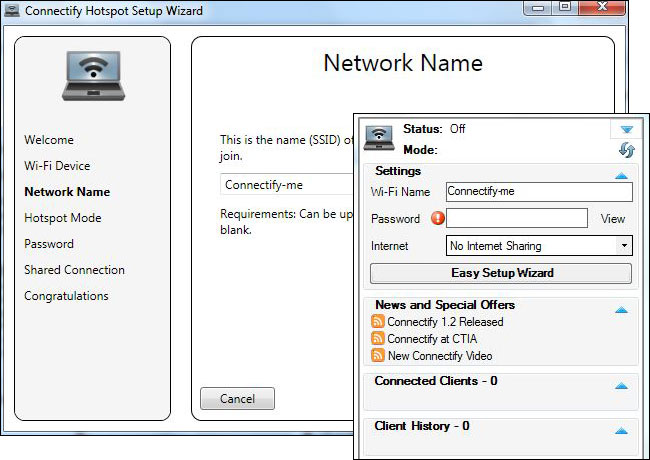Click the red password warning icon

point(436,218)
